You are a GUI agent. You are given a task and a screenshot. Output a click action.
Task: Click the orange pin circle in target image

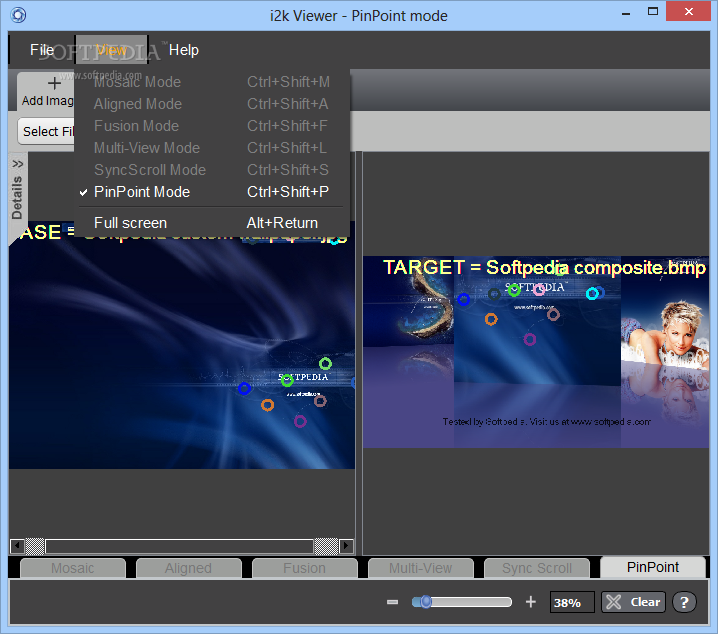[x=491, y=319]
